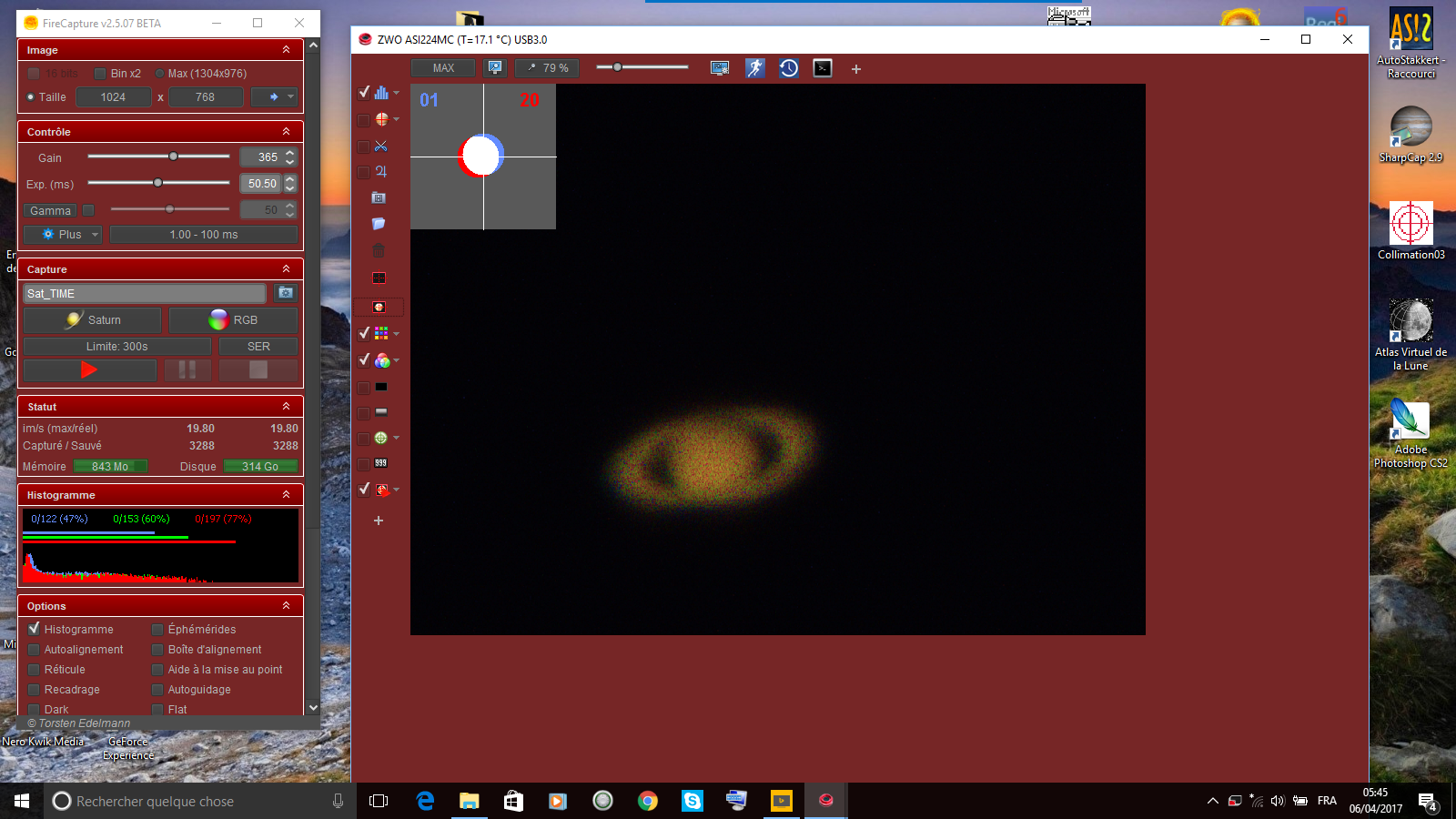
Task: Click the Saturn target button
Action: pyautogui.click(x=92, y=320)
